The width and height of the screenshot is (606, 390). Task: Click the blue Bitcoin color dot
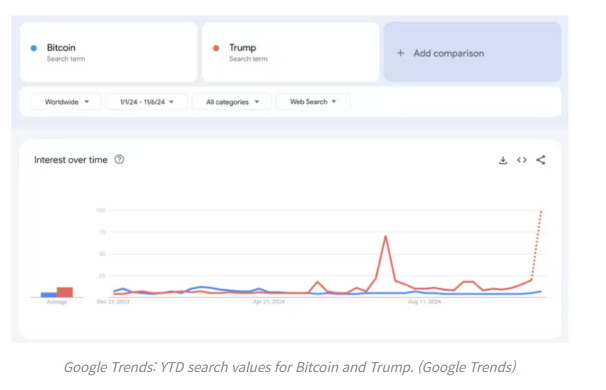click(34, 48)
